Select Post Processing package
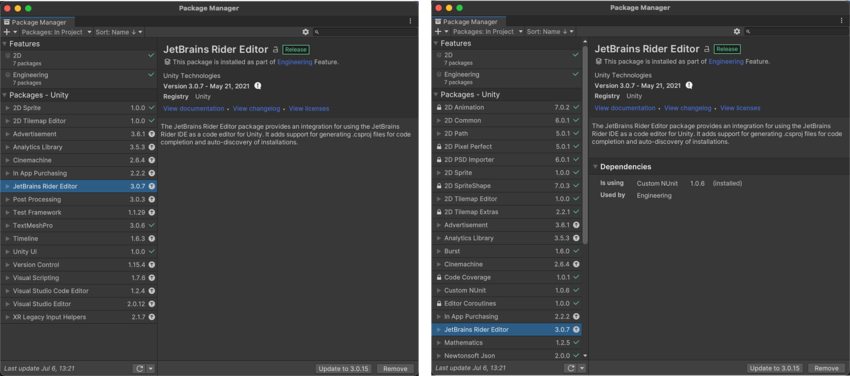850x376 pixels. click(79, 199)
